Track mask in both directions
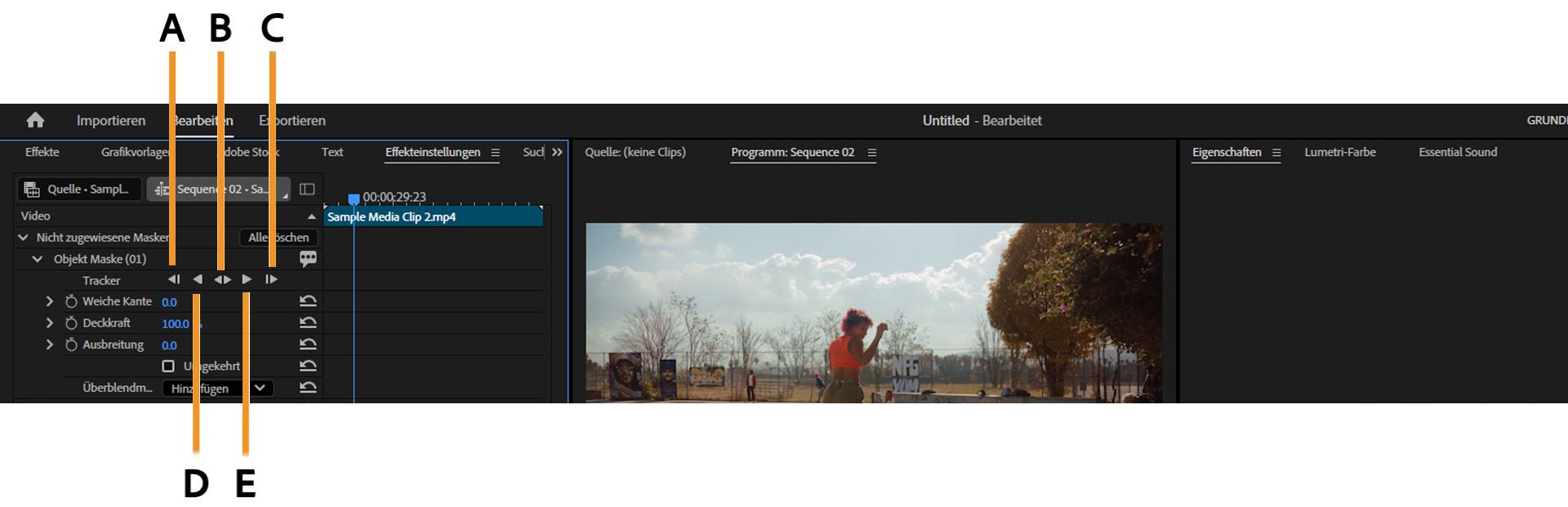Image resolution: width=1568 pixels, height=507 pixels. (222, 279)
